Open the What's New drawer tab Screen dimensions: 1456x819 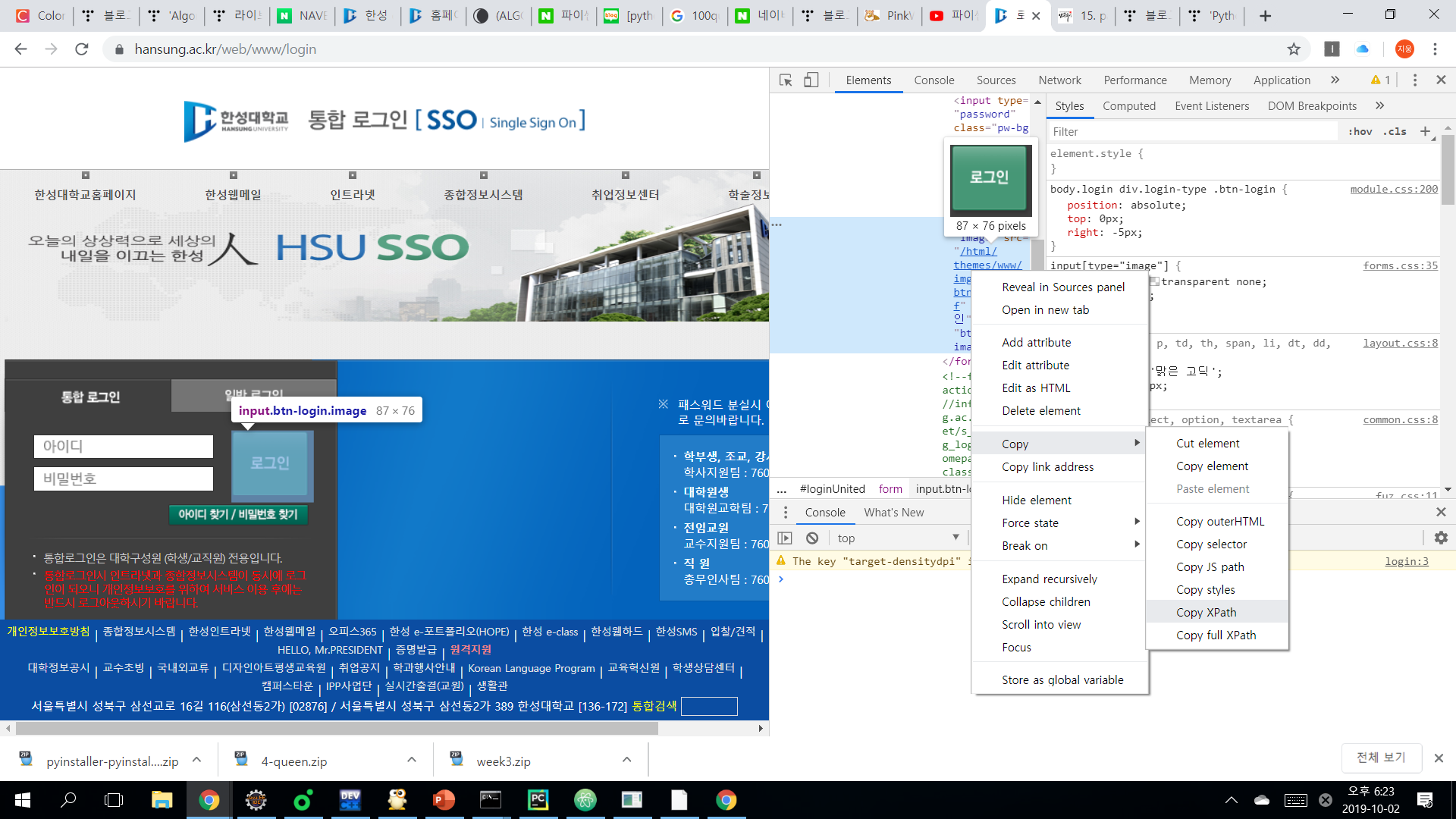894,513
